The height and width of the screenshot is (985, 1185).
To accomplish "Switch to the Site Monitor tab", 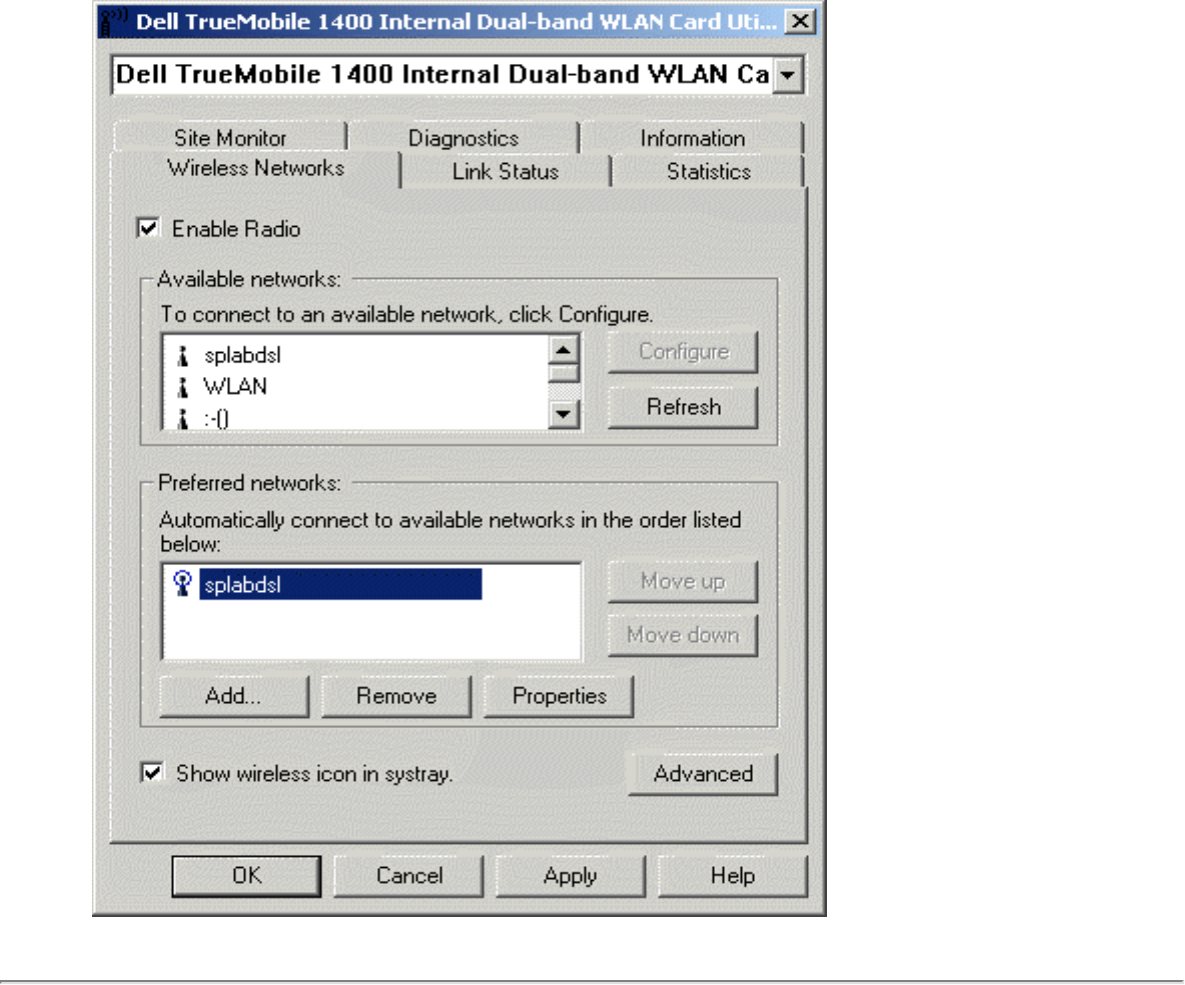I will (x=230, y=138).
